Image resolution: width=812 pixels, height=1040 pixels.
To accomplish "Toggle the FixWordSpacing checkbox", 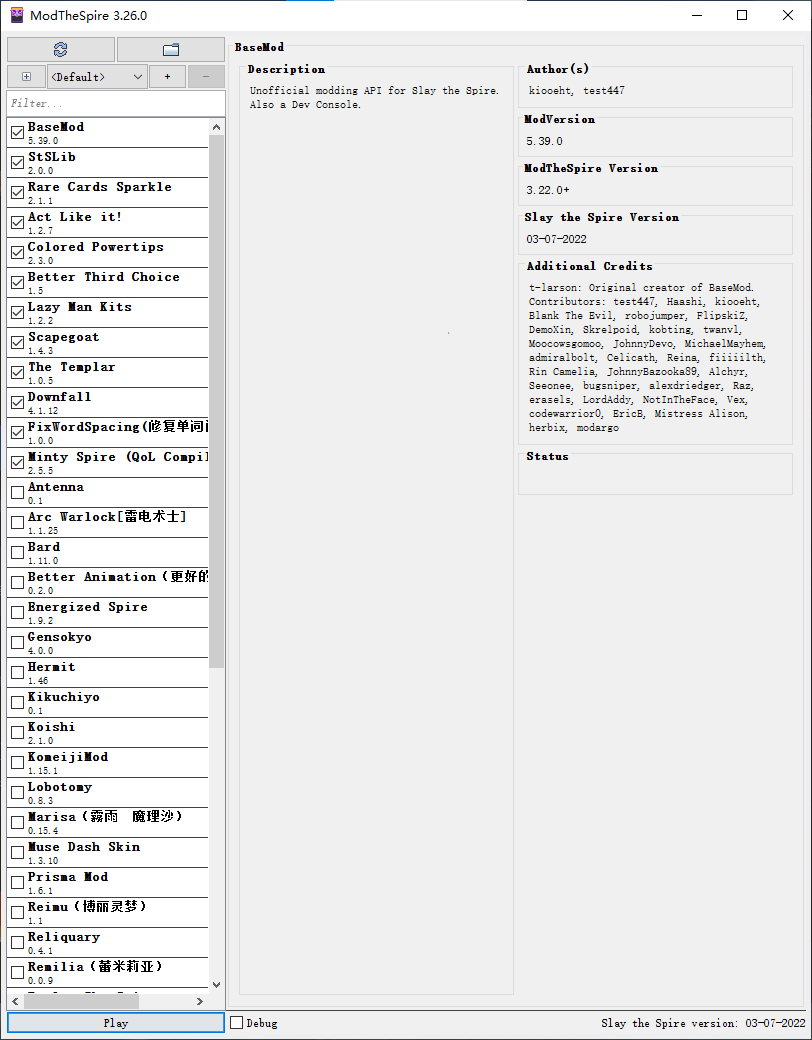I will pyautogui.click(x=18, y=433).
